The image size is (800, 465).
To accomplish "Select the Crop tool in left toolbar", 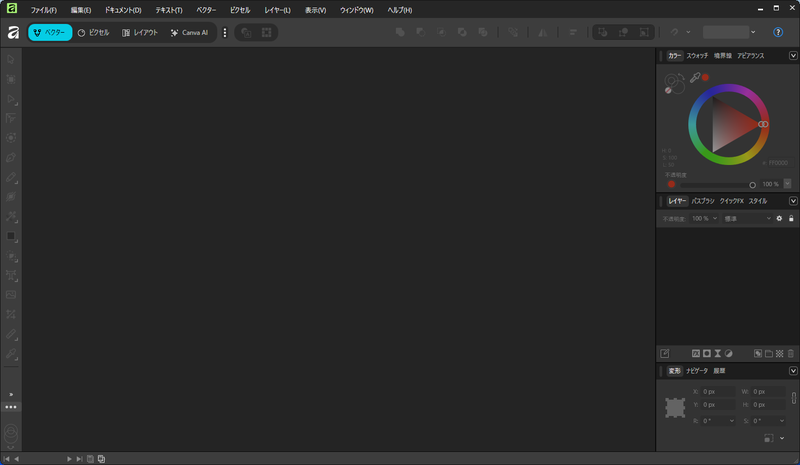I will (x=11, y=314).
